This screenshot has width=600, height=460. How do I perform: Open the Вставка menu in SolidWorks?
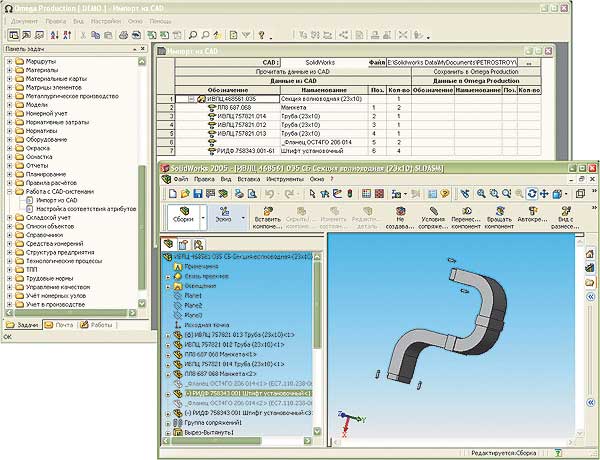click(249, 179)
